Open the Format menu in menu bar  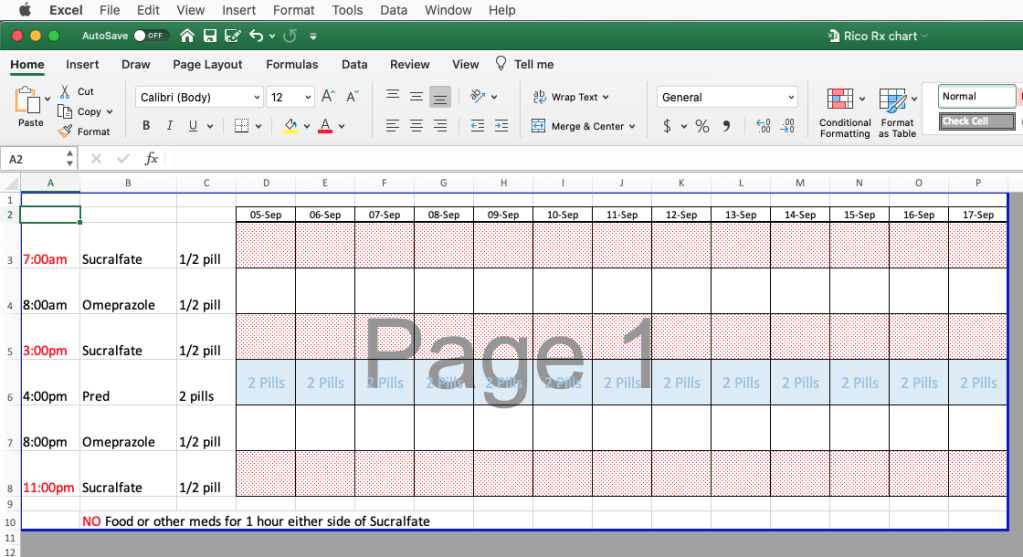293,10
